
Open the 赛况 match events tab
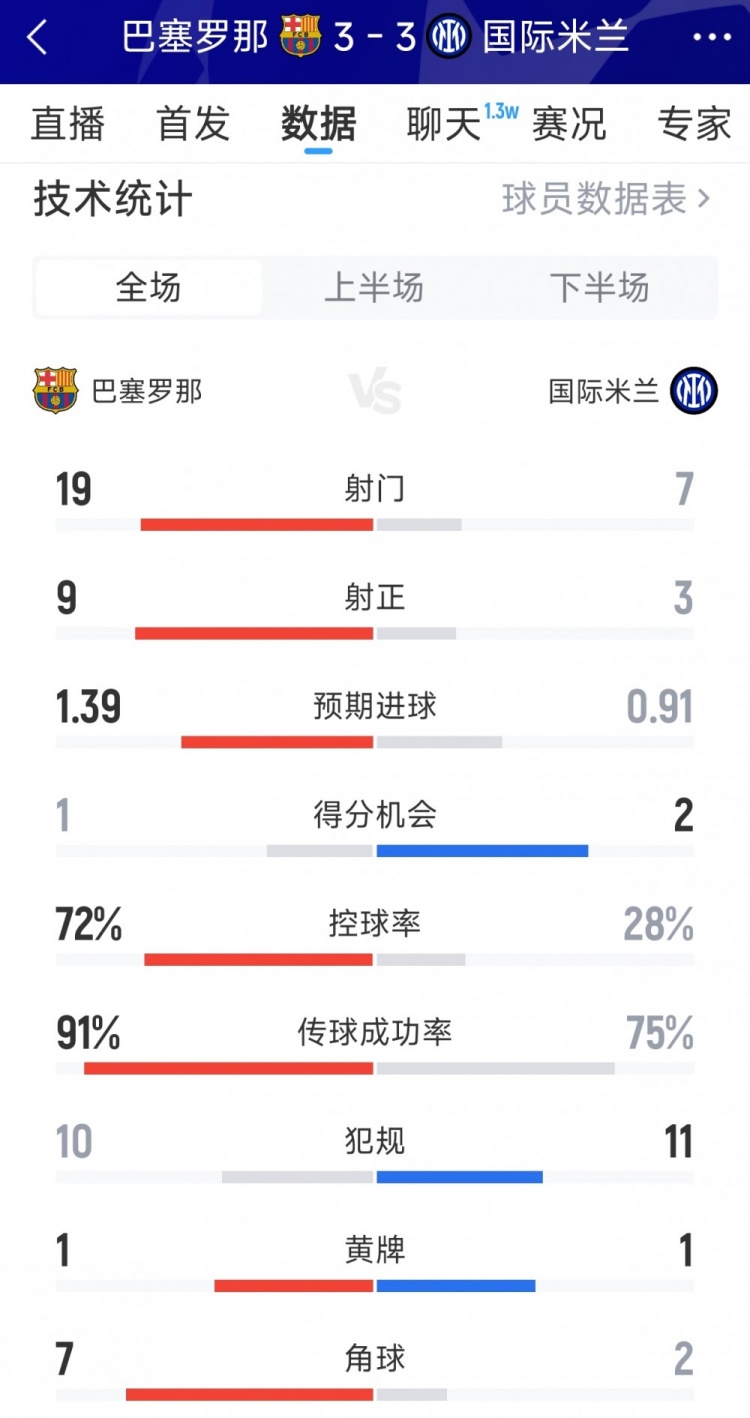pyautogui.click(x=569, y=124)
